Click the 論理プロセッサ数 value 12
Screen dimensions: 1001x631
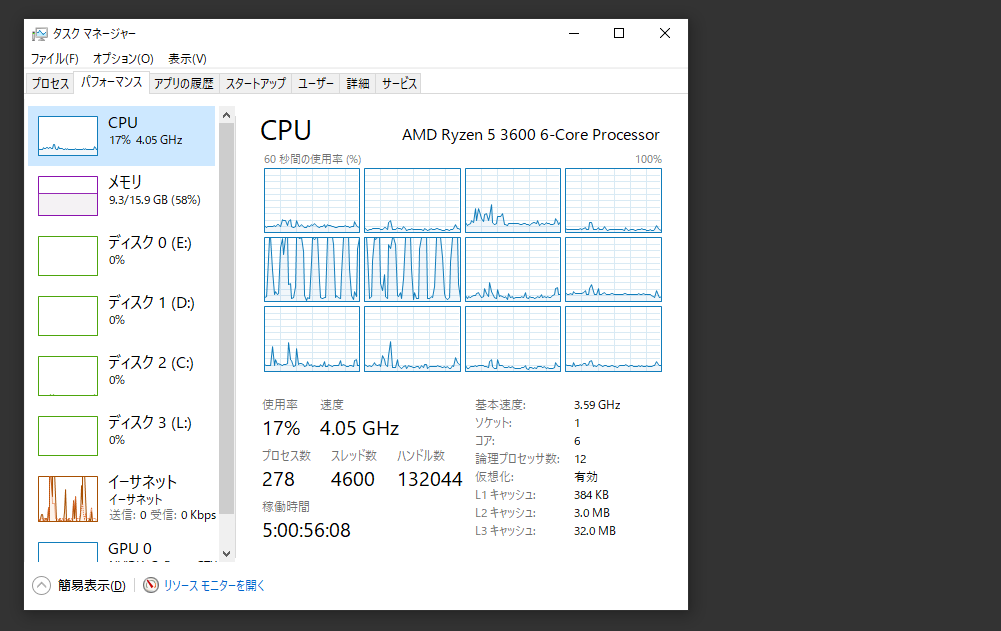pos(580,459)
